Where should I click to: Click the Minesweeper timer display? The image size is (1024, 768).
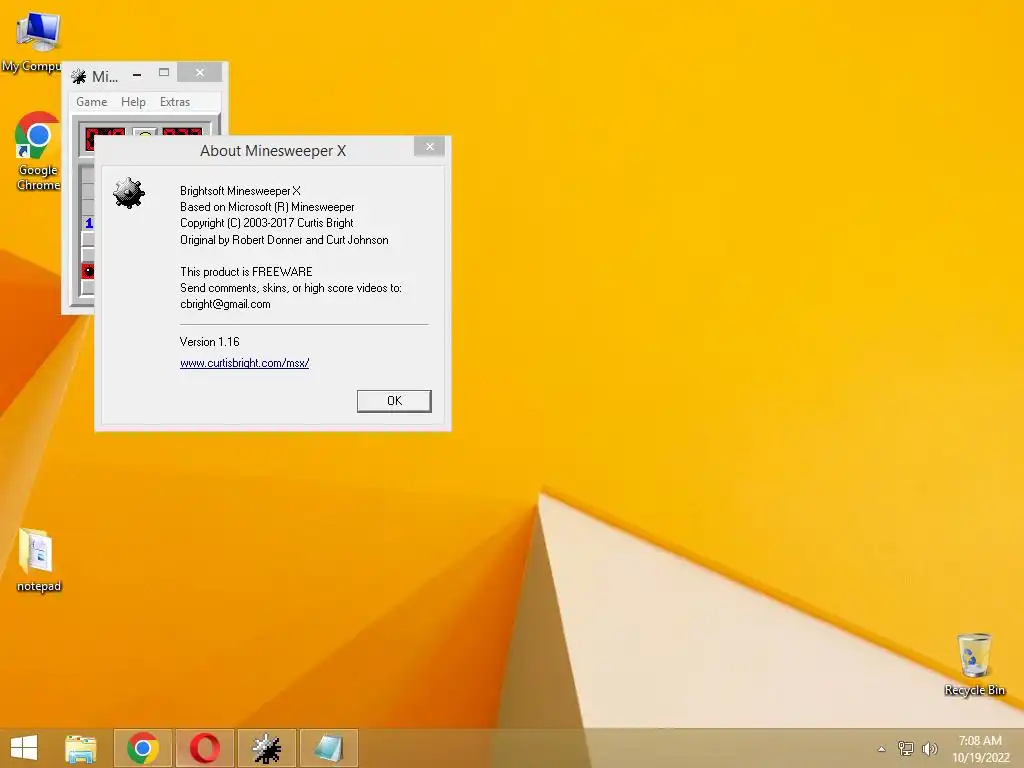tap(182, 133)
